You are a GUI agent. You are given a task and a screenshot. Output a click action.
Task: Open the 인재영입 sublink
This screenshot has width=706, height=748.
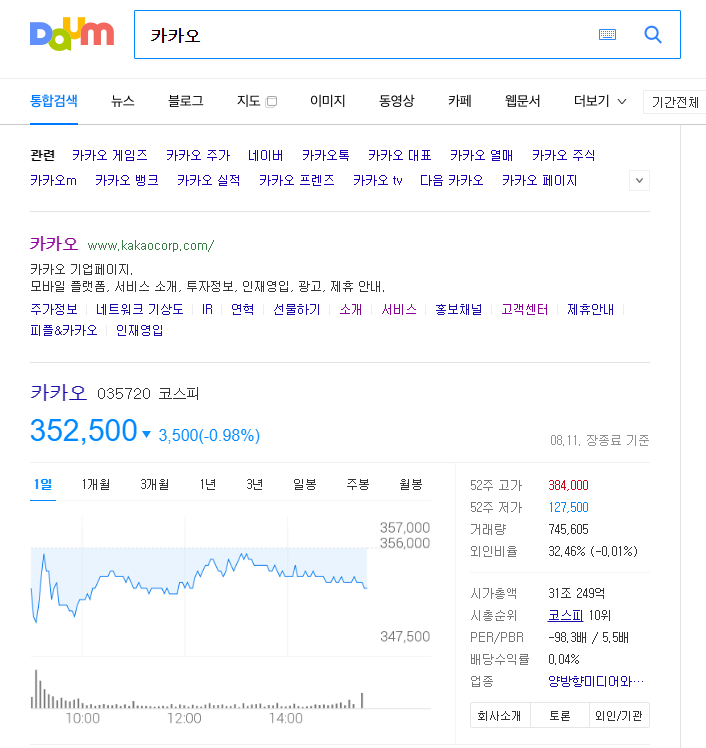click(139, 330)
